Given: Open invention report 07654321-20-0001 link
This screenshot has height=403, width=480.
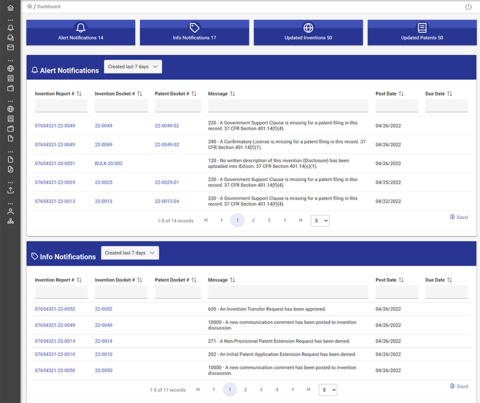Looking at the screenshot, I should point(55,163).
